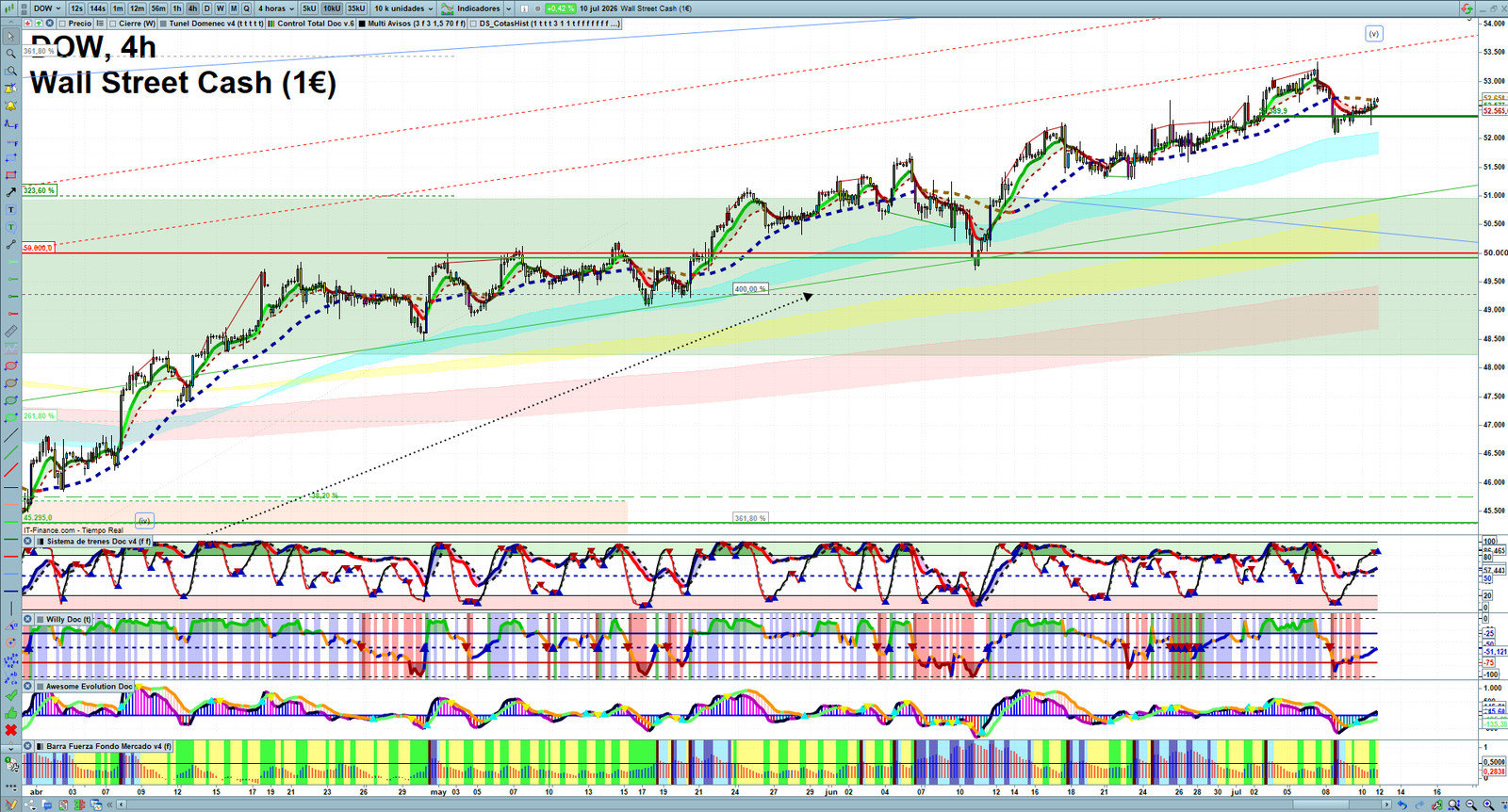Open settings of Willy Doc indicator panel
1508x812 pixels.
(x=28, y=620)
